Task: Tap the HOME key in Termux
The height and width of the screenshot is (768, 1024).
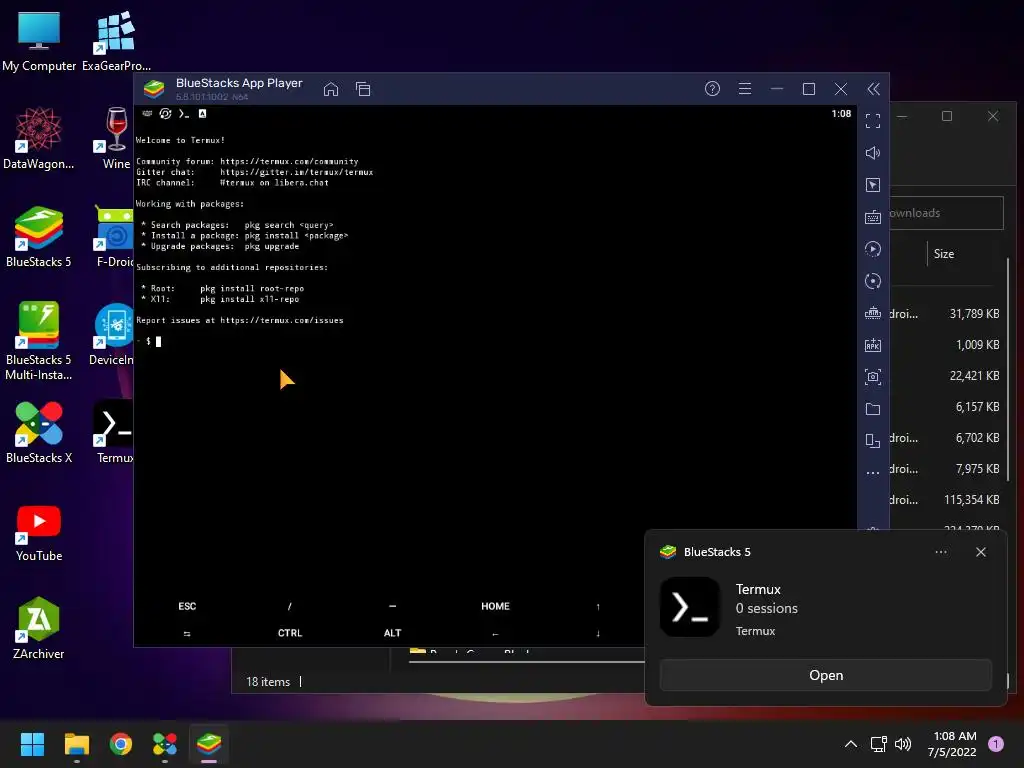Action: pos(495,606)
